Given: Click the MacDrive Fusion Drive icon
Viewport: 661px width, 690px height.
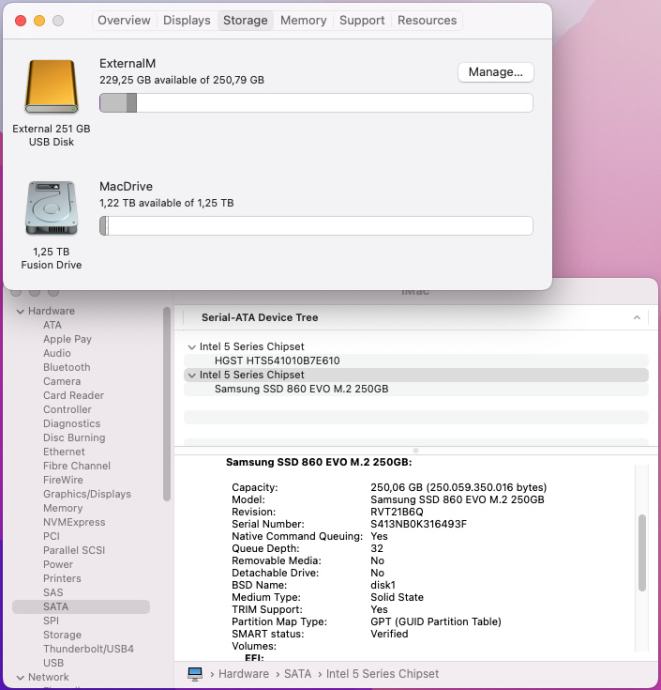Looking at the screenshot, I should click(x=51, y=208).
